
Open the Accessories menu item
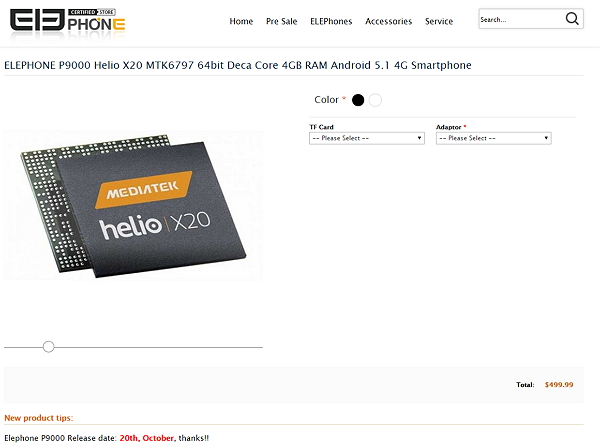[x=388, y=21]
